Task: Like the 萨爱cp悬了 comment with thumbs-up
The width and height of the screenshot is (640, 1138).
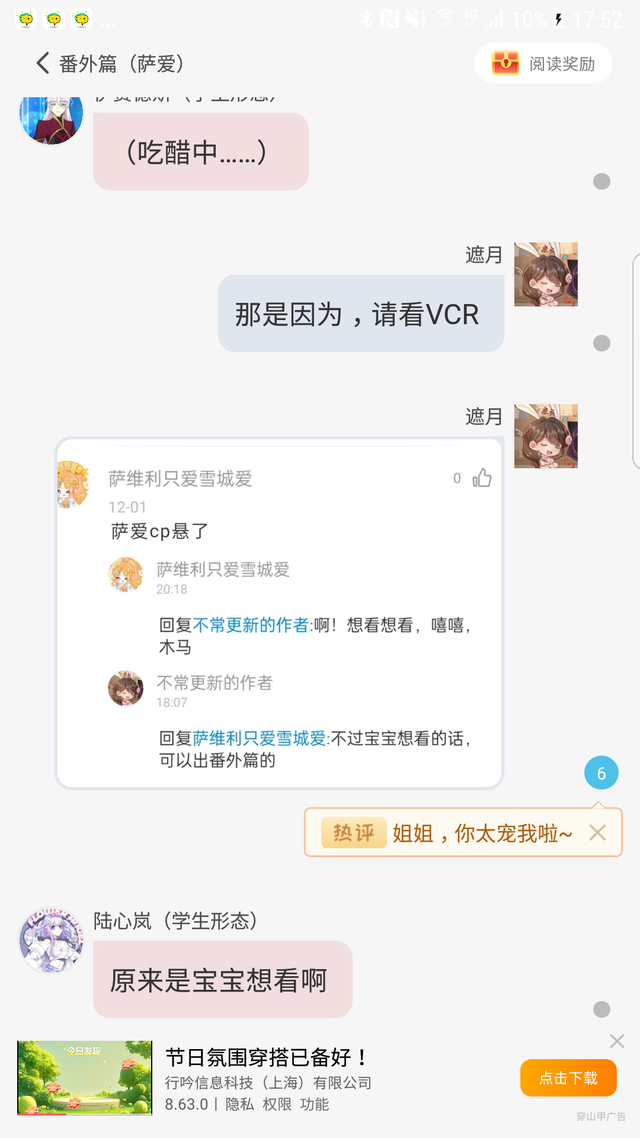Action: click(x=482, y=478)
